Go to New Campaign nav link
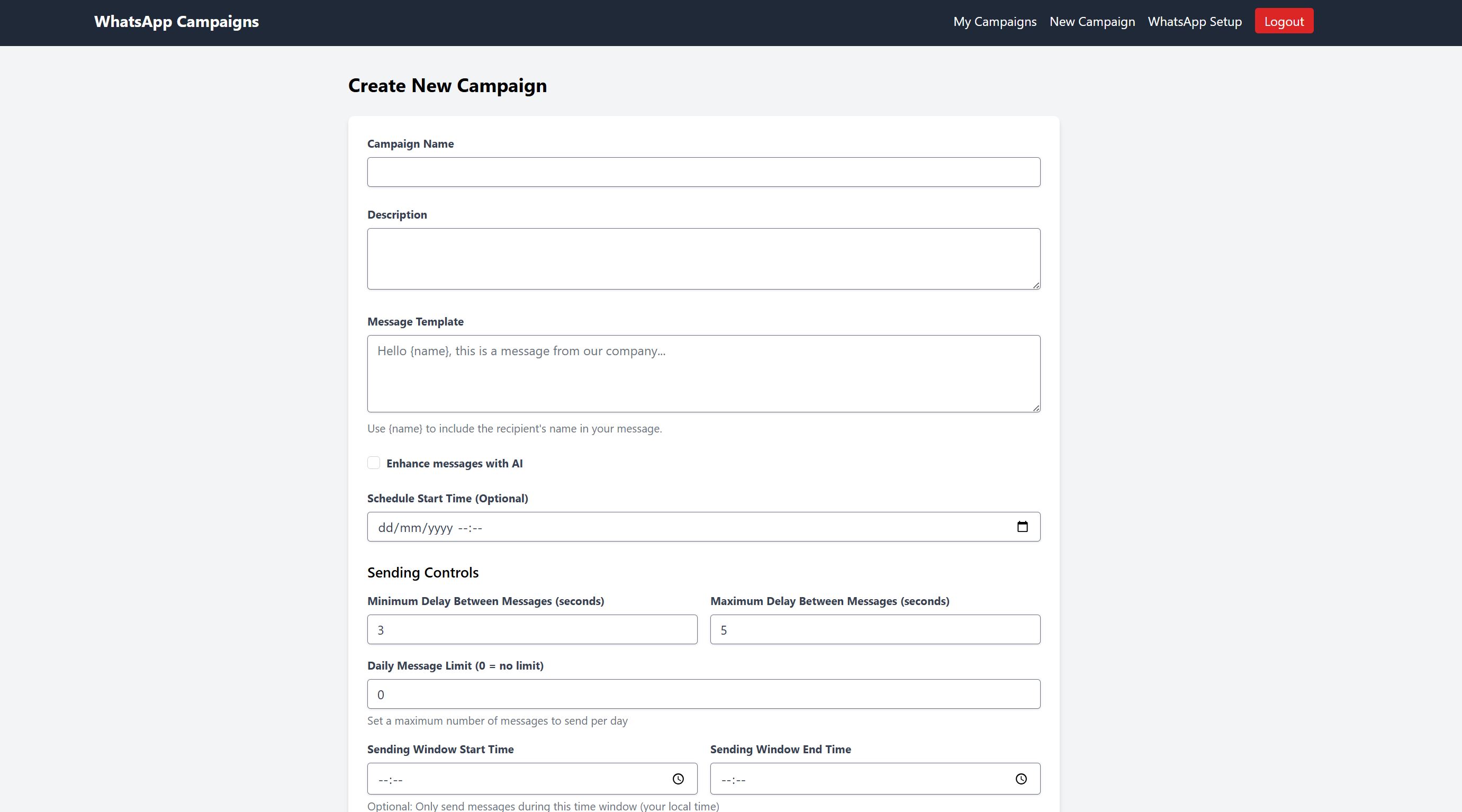The width and height of the screenshot is (1462, 812). 1092,22
